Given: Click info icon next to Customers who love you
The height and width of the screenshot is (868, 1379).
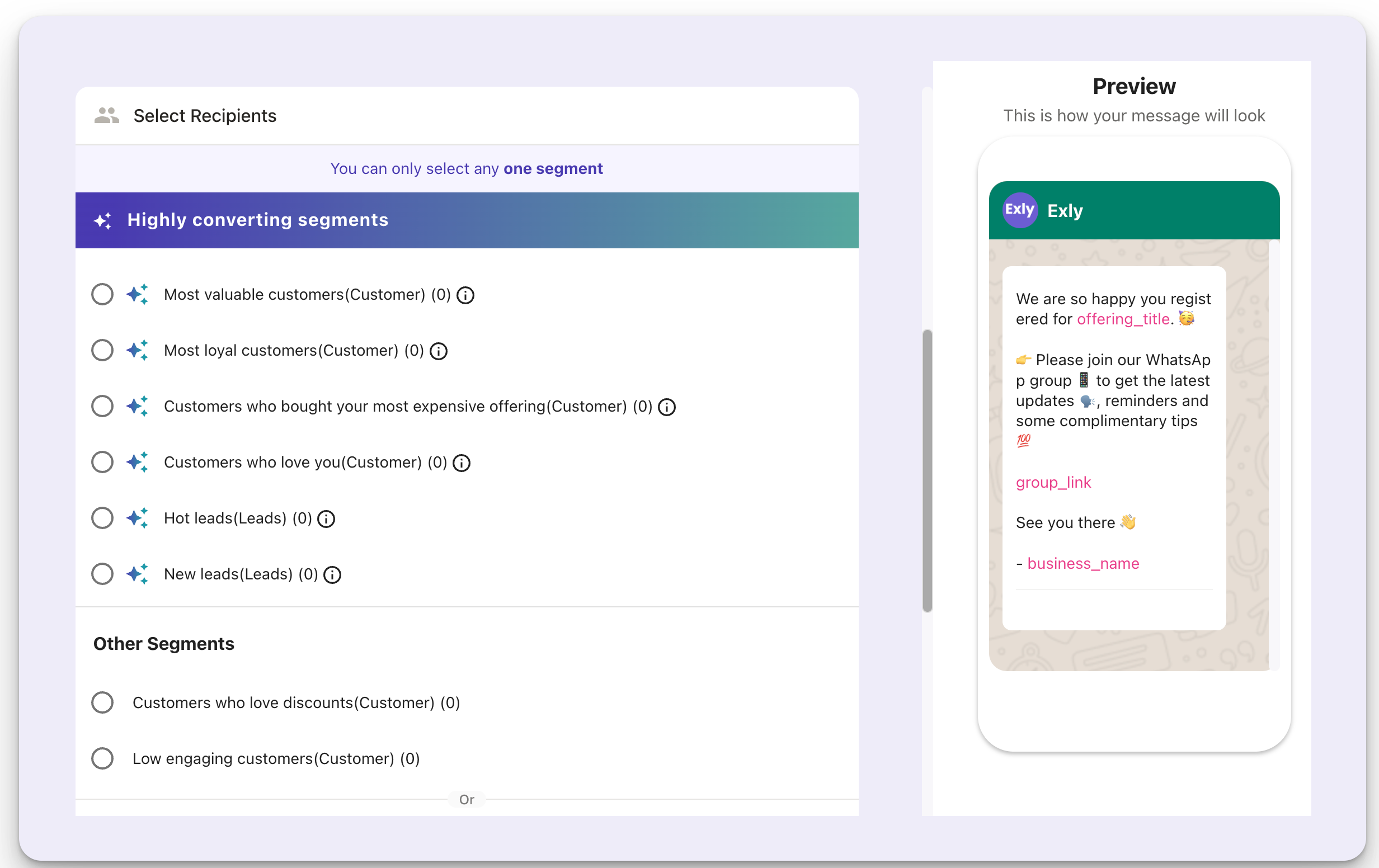Looking at the screenshot, I should tap(462, 463).
